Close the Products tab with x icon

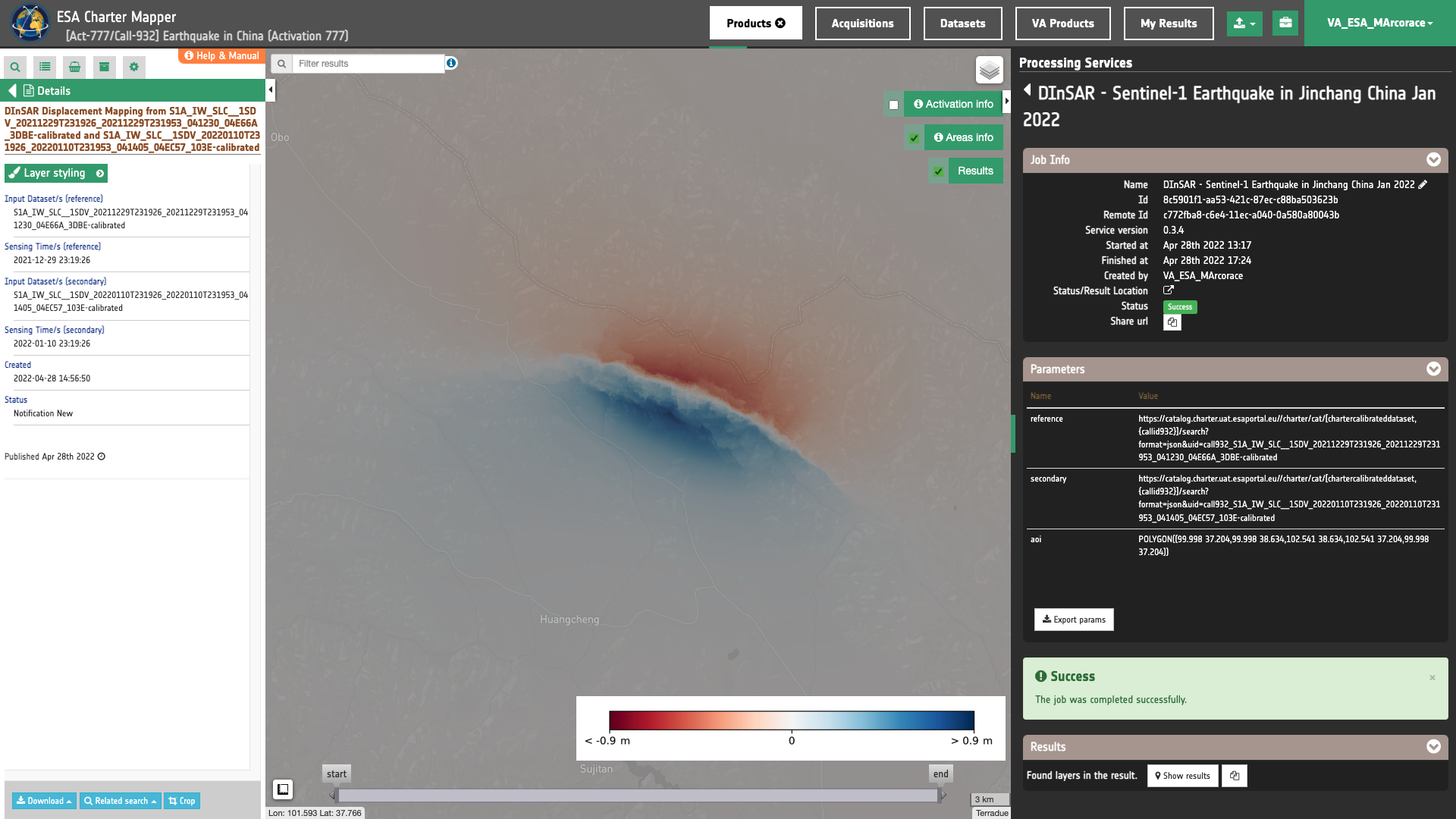coord(780,24)
